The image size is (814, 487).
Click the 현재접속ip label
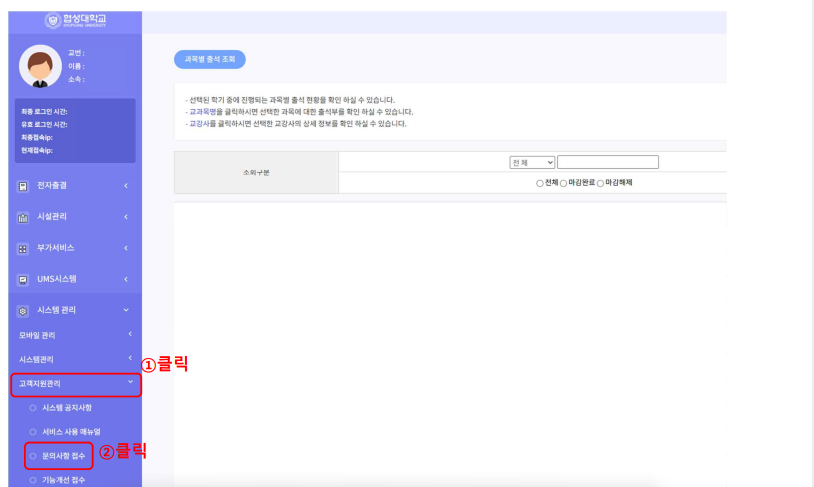(37, 151)
